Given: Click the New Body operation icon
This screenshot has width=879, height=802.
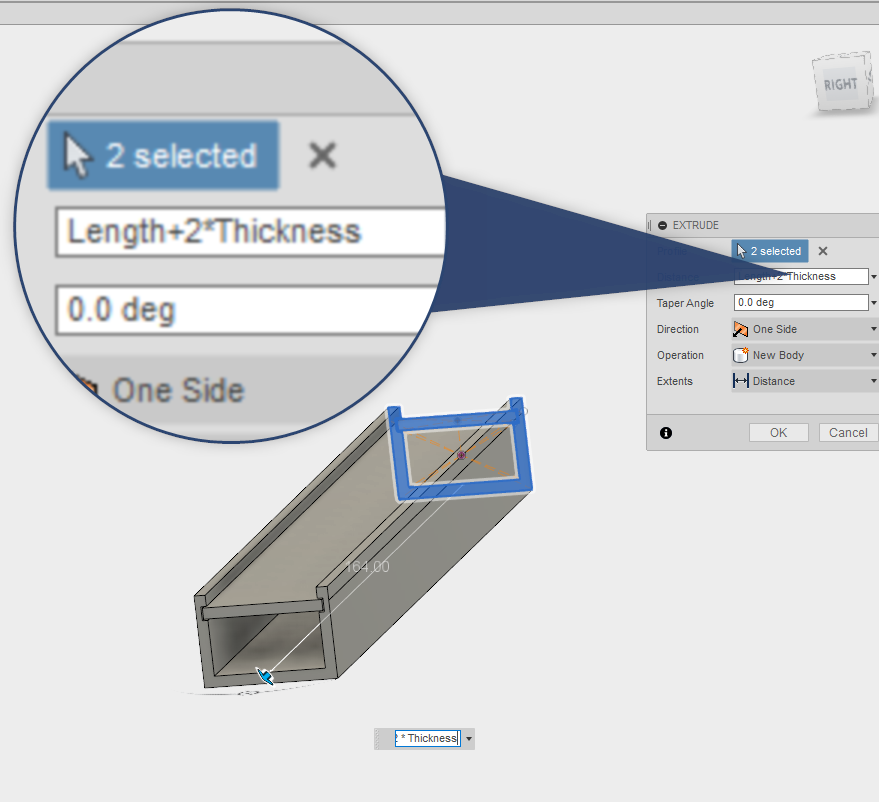Looking at the screenshot, I should click(x=741, y=355).
